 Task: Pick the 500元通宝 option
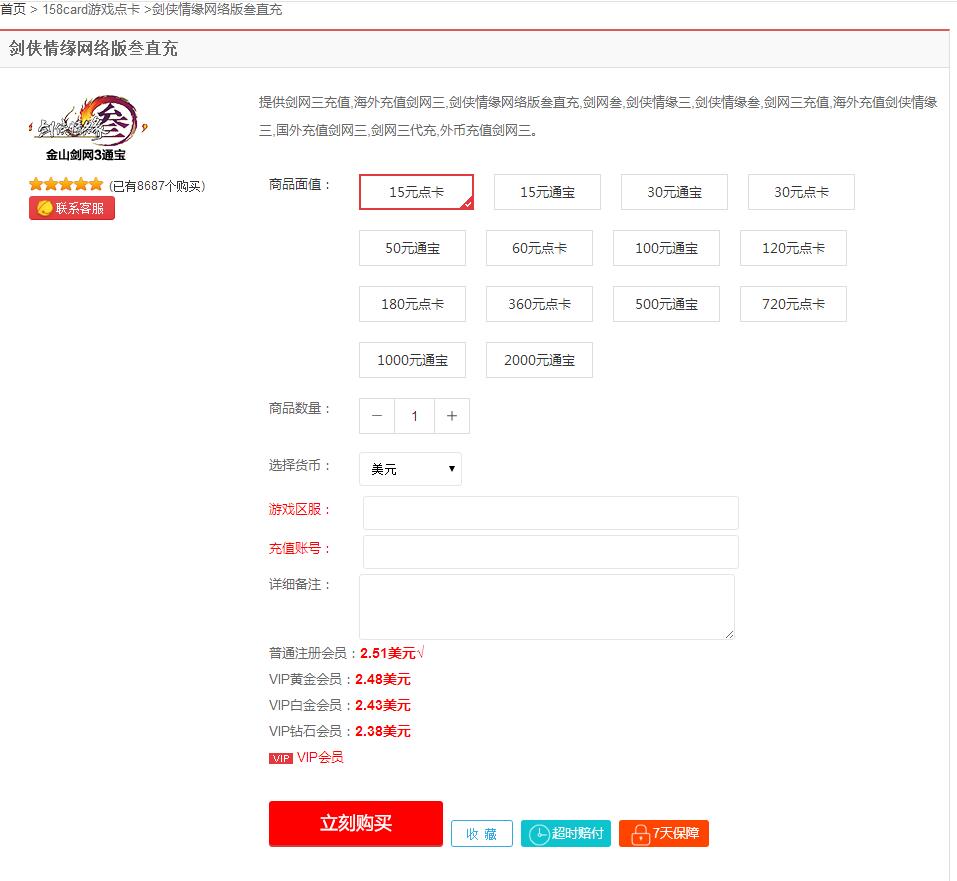666,304
